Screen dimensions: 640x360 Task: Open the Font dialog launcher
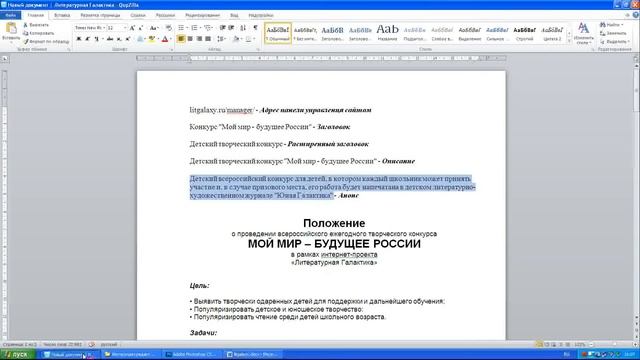171,49
